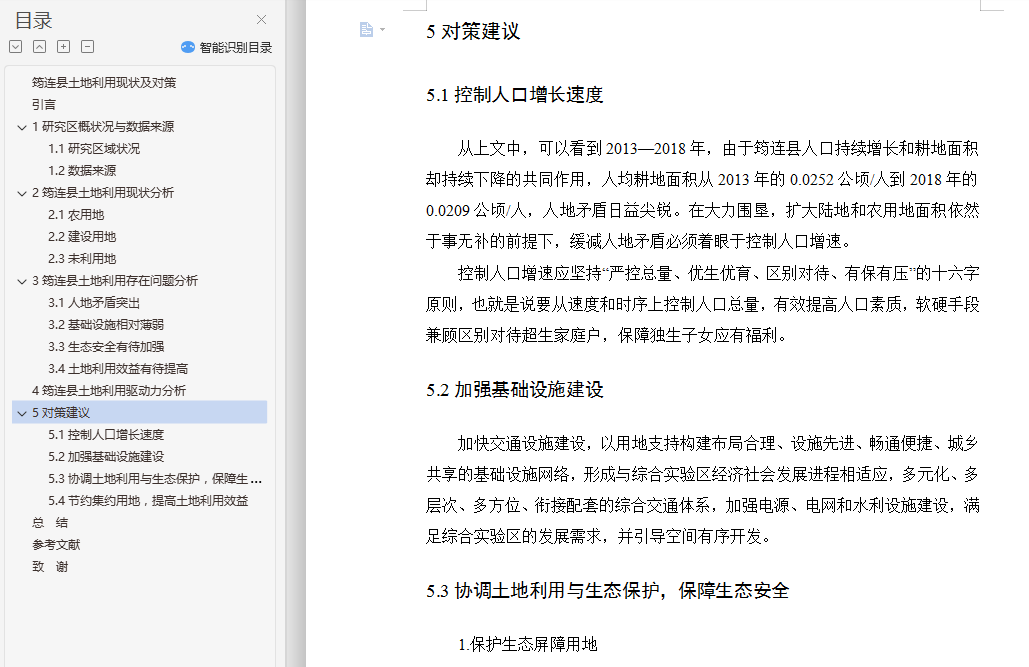The height and width of the screenshot is (667, 1029).
Task: Click the plus icon to promote outline level
Action: (x=64, y=47)
